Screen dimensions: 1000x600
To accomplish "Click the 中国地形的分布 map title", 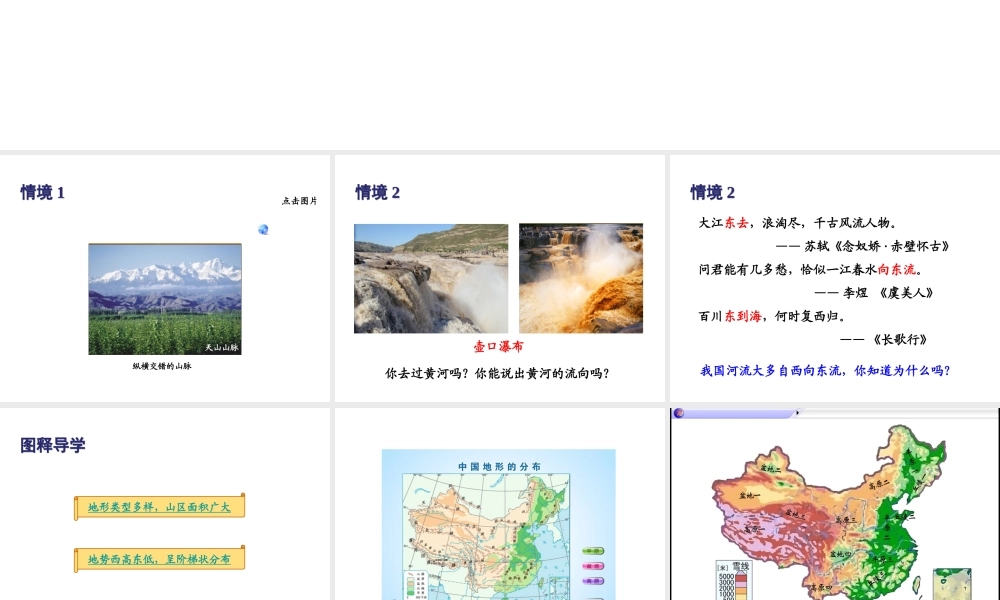I will coord(499,467).
